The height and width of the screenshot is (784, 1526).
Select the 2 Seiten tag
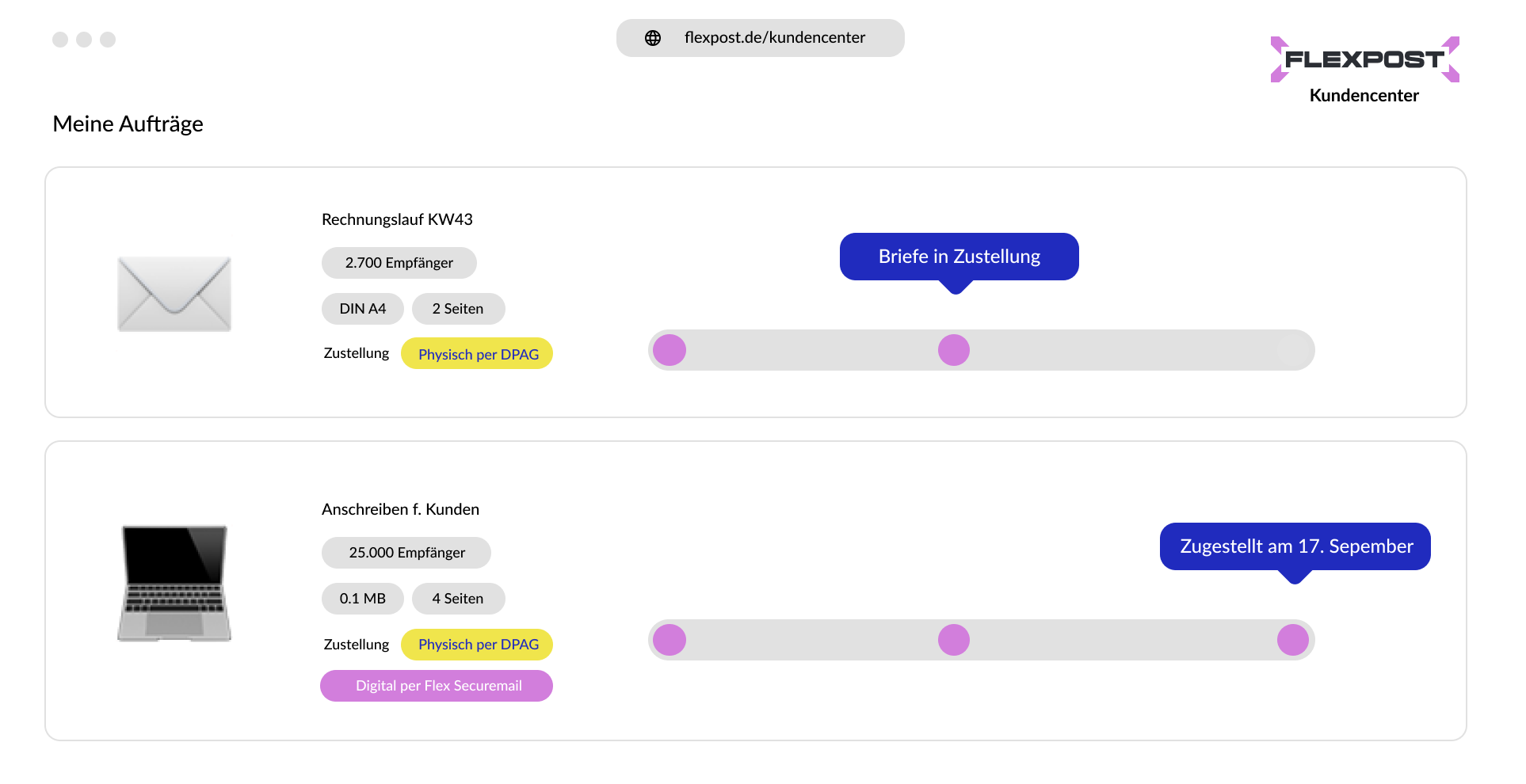point(458,309)
